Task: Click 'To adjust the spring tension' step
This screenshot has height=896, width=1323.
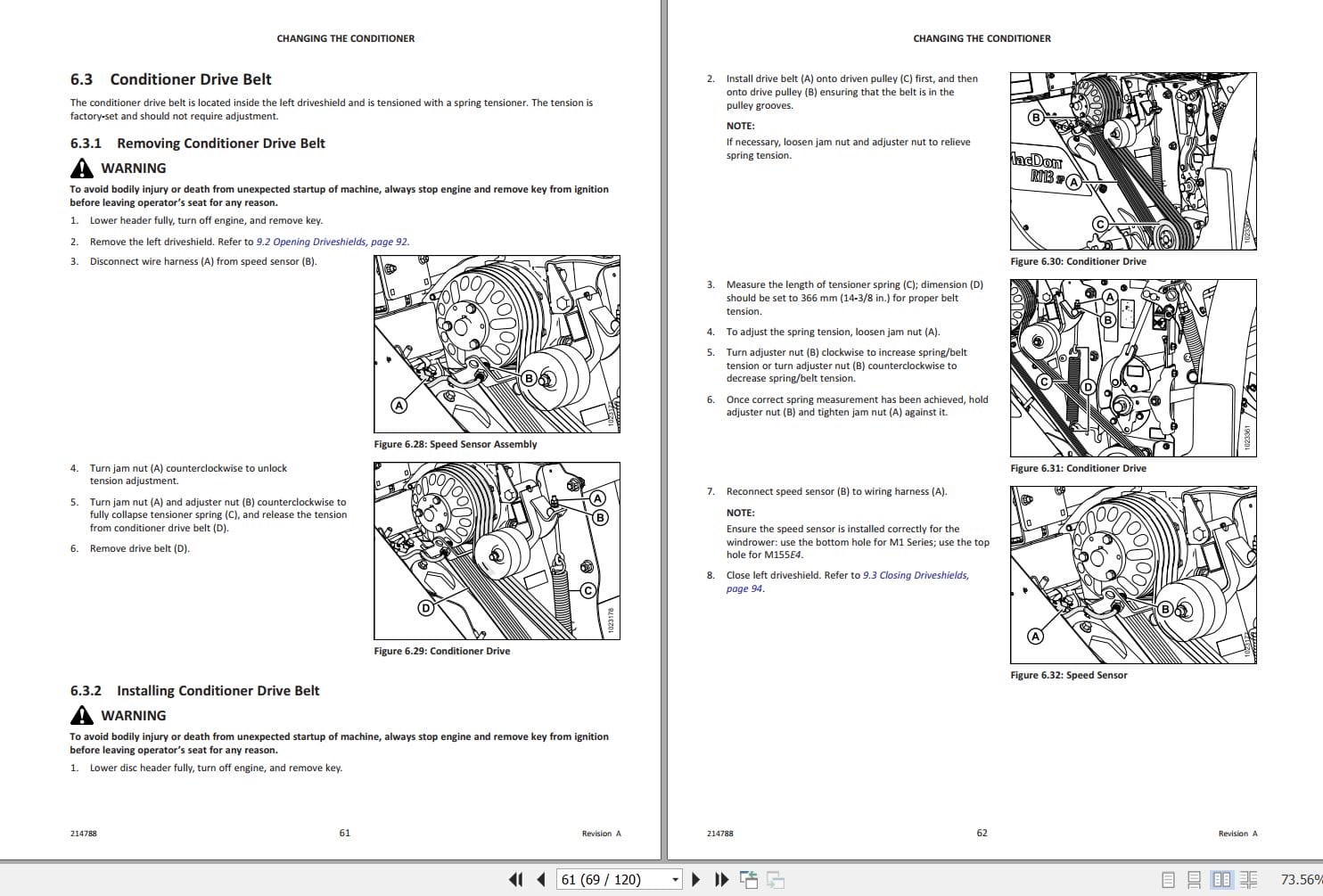Action: click(833, 332)
